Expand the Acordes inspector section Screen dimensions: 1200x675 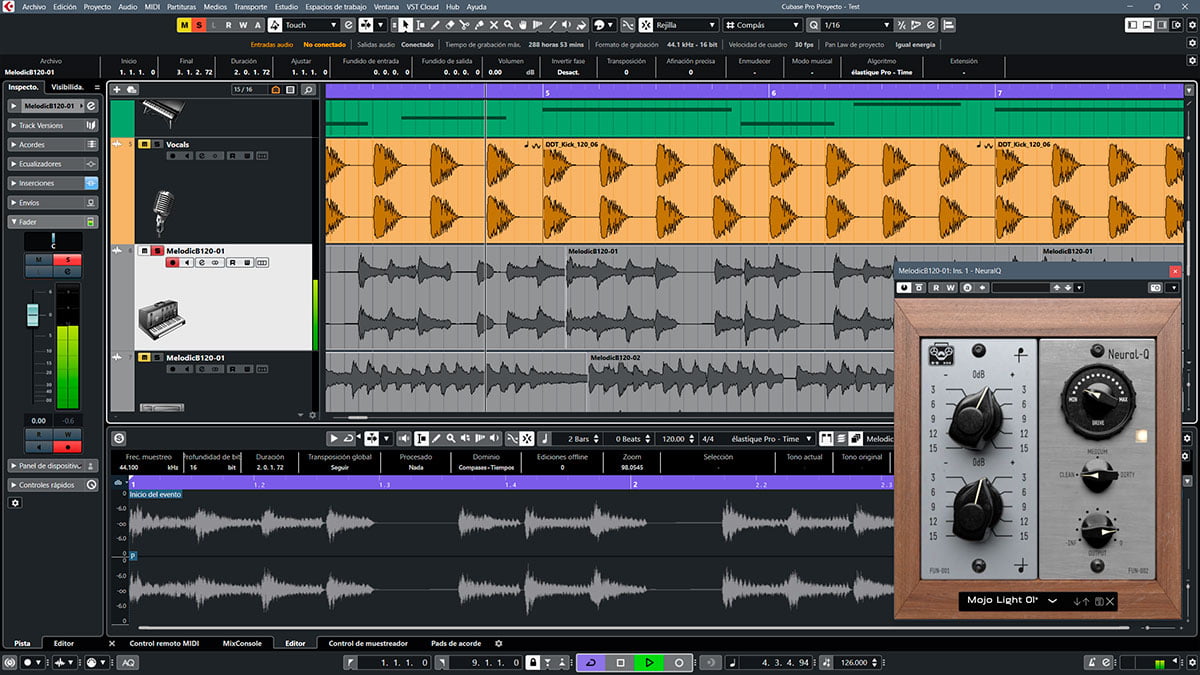point(53,144)
